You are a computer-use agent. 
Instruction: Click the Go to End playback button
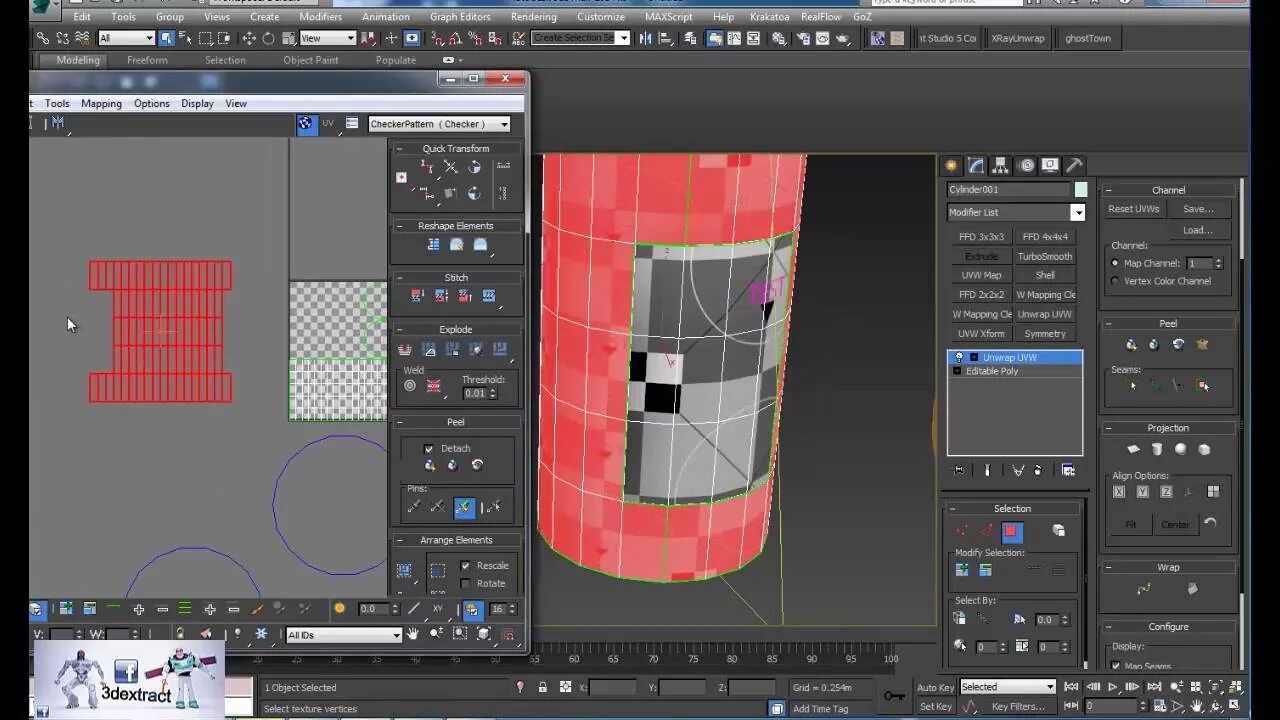pos(1153,687)
